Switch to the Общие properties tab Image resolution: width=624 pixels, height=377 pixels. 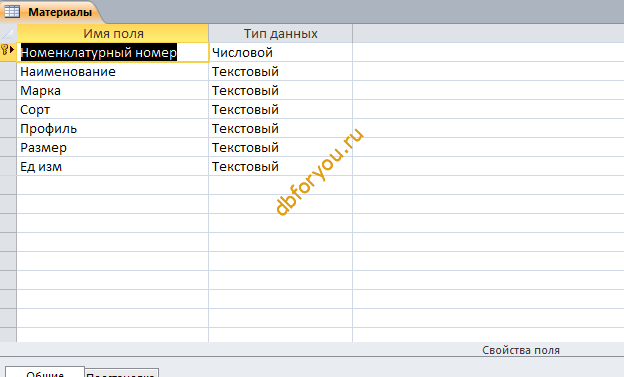(x=45, y=373)
